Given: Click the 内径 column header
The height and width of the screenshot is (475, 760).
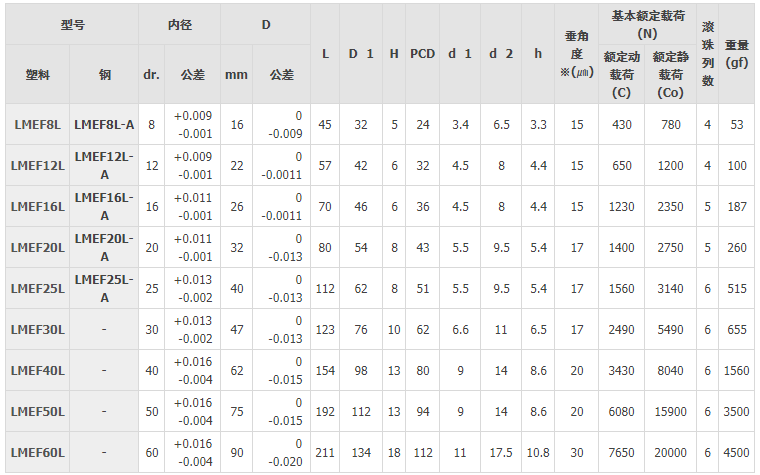Looking at the screenshot, I should [179, 24].
